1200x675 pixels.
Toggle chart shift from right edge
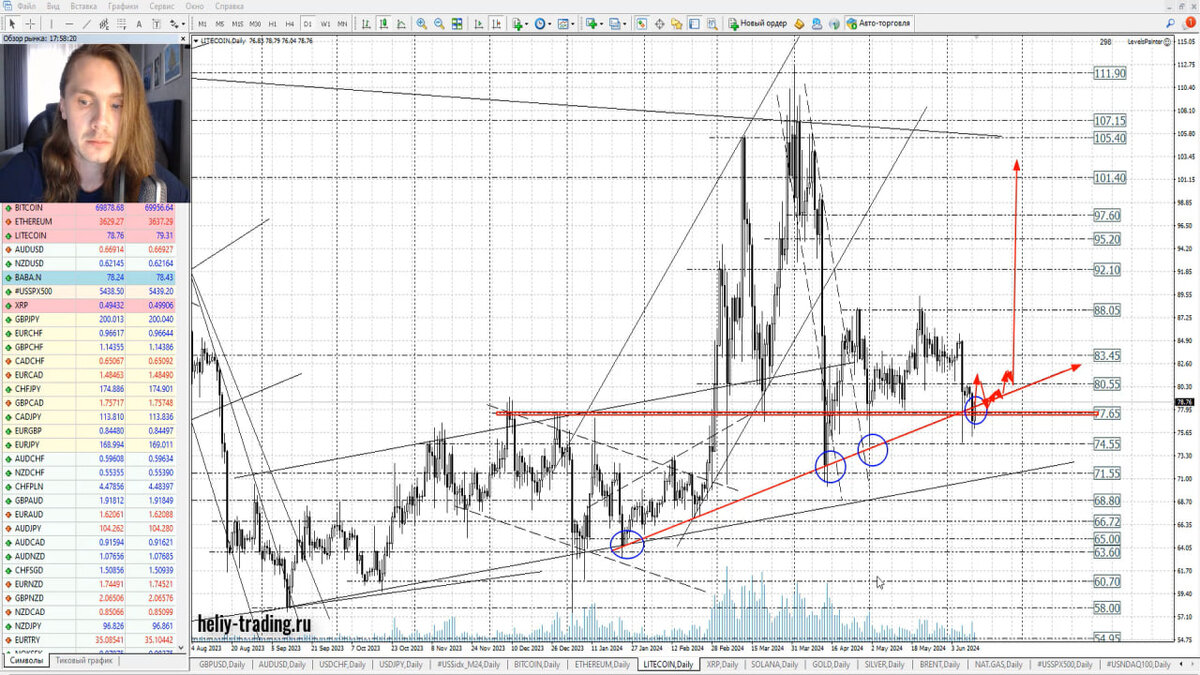pyautogui.click(x=496, y=22)
